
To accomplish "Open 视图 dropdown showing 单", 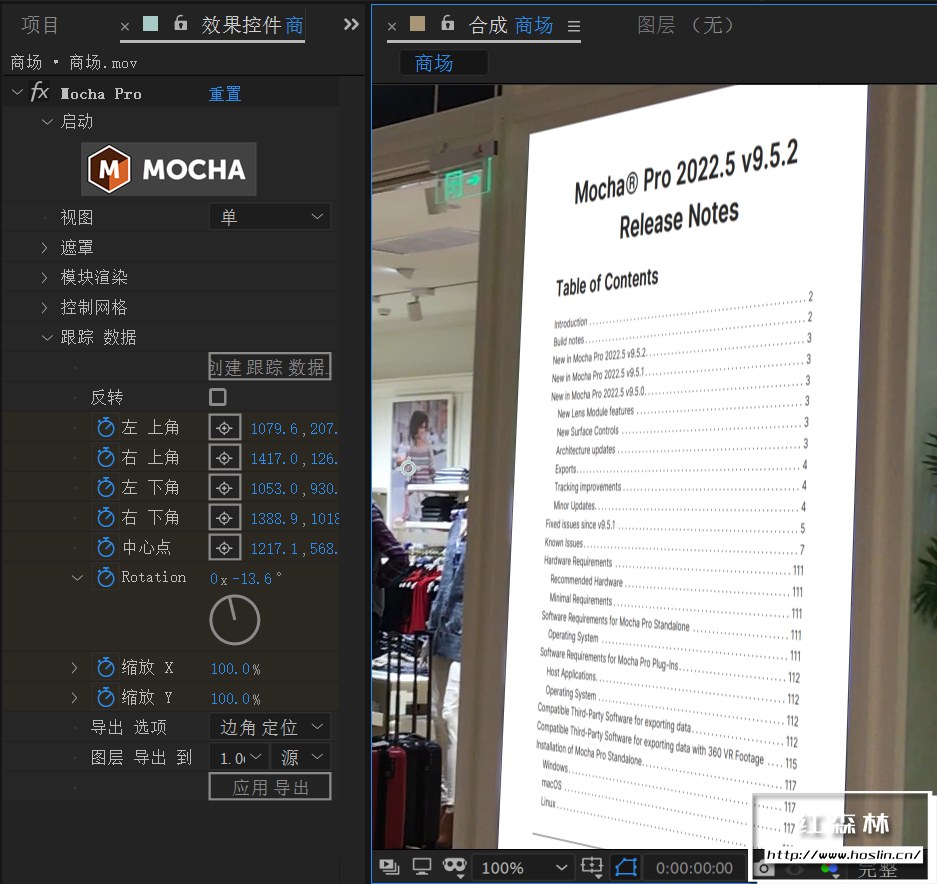I will [270, 216].
